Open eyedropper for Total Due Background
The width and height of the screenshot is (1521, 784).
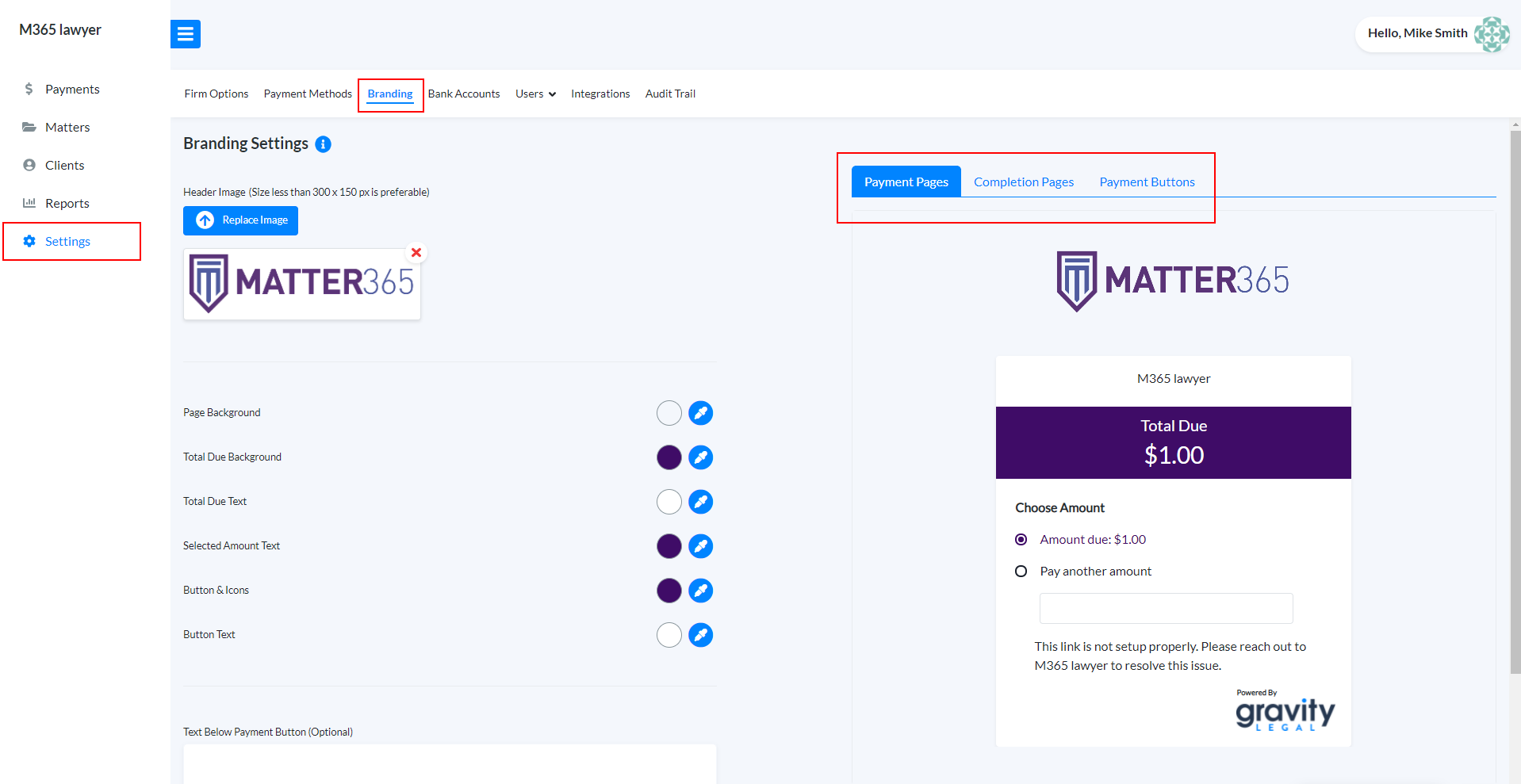[x=701, y=457]
